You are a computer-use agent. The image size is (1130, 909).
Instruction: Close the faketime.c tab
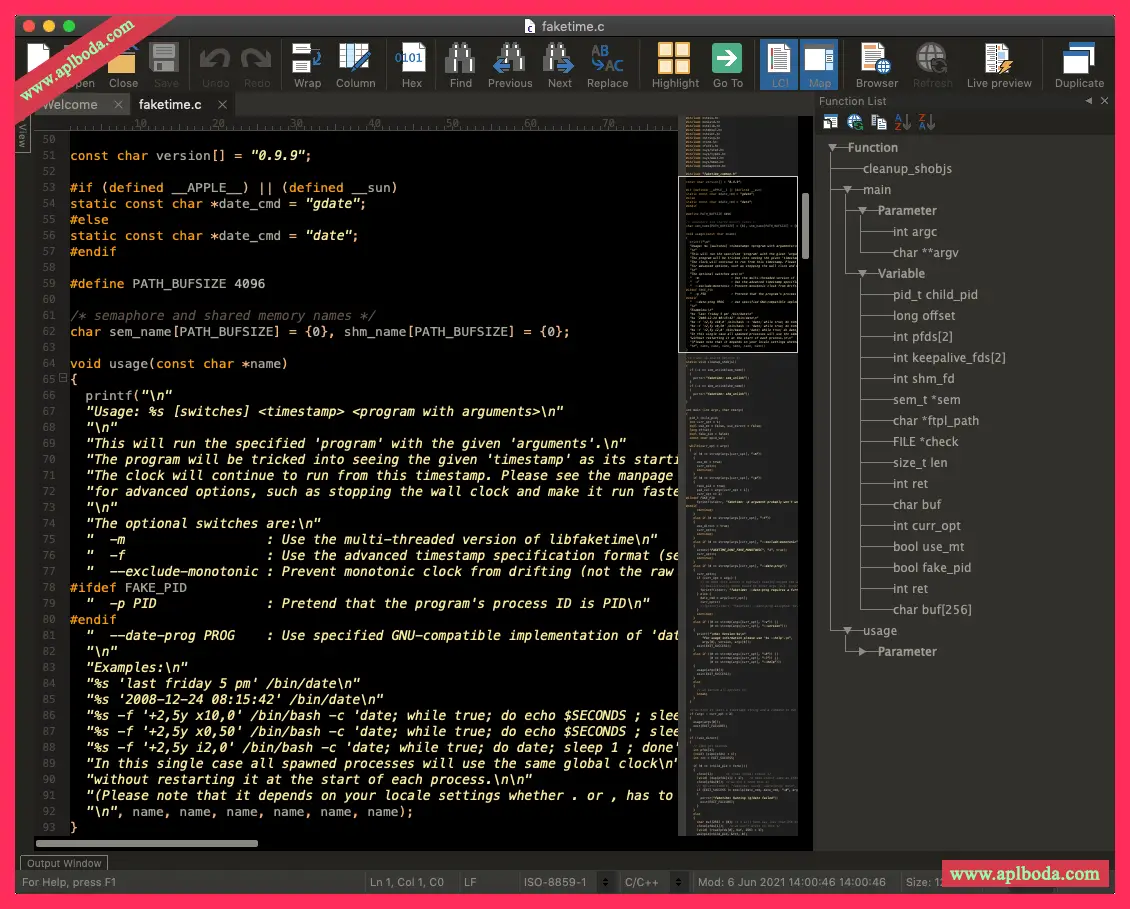[223, 105]
